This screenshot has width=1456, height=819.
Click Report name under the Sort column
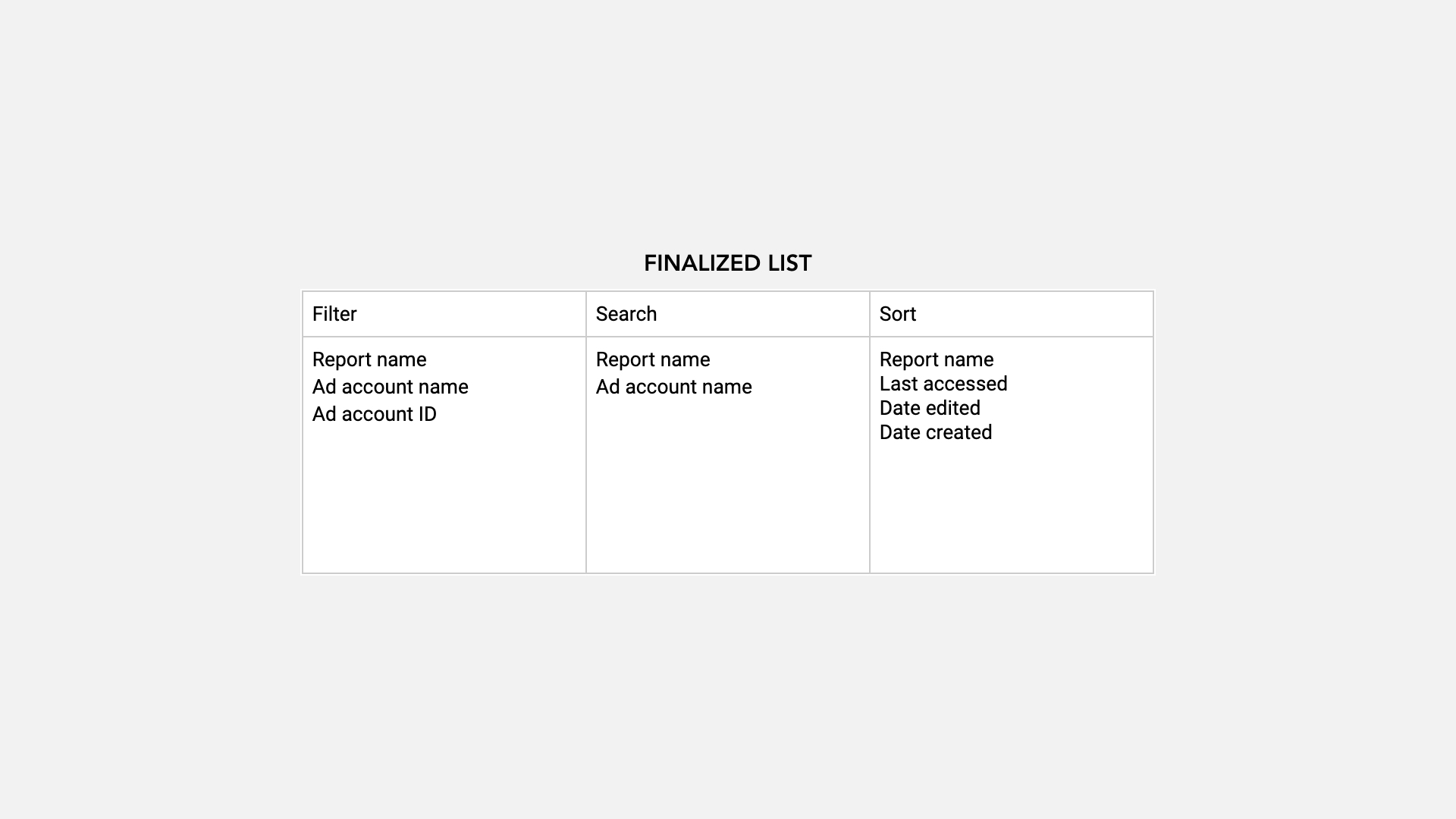937,359
